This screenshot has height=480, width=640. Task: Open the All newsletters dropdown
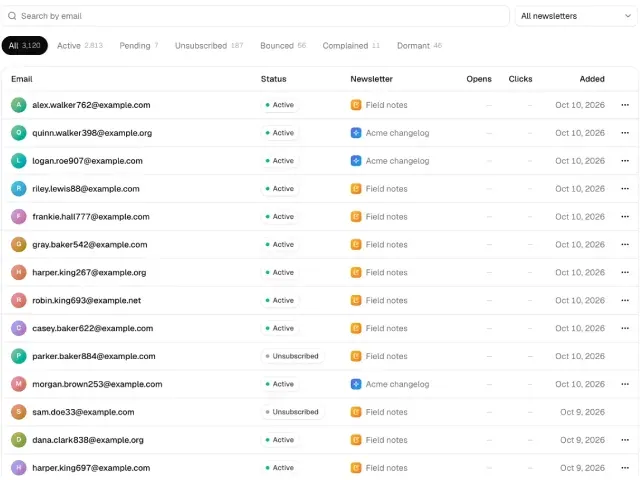click(x=576, y=16)
